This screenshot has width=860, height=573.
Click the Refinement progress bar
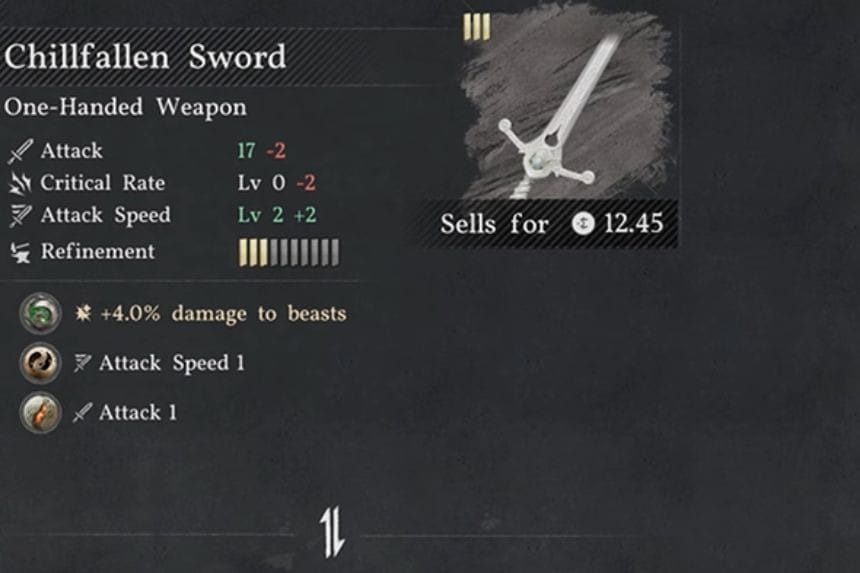click(x=289, y=253)
